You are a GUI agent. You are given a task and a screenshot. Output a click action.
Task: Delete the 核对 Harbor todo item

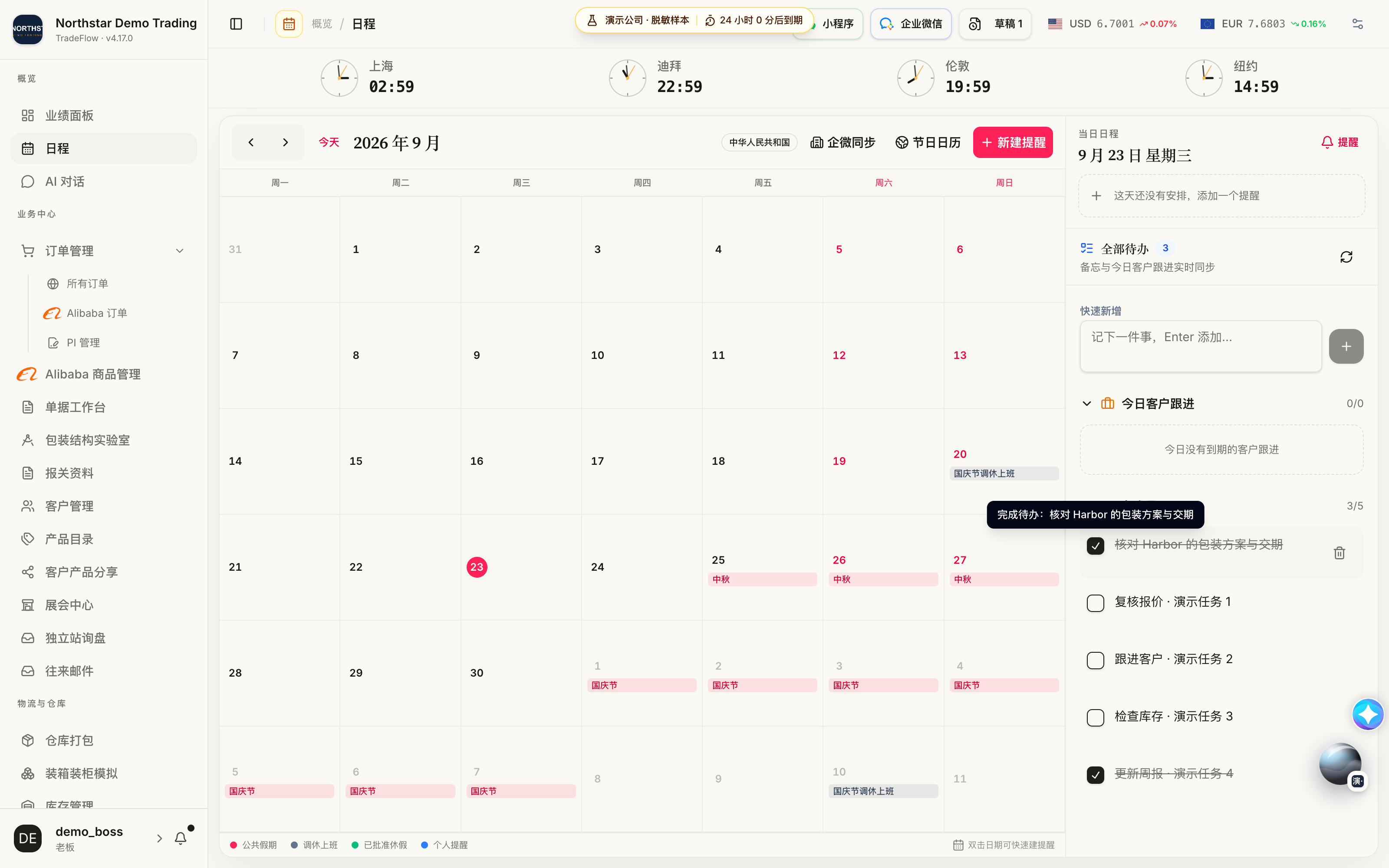click(x=1339, y=552)
